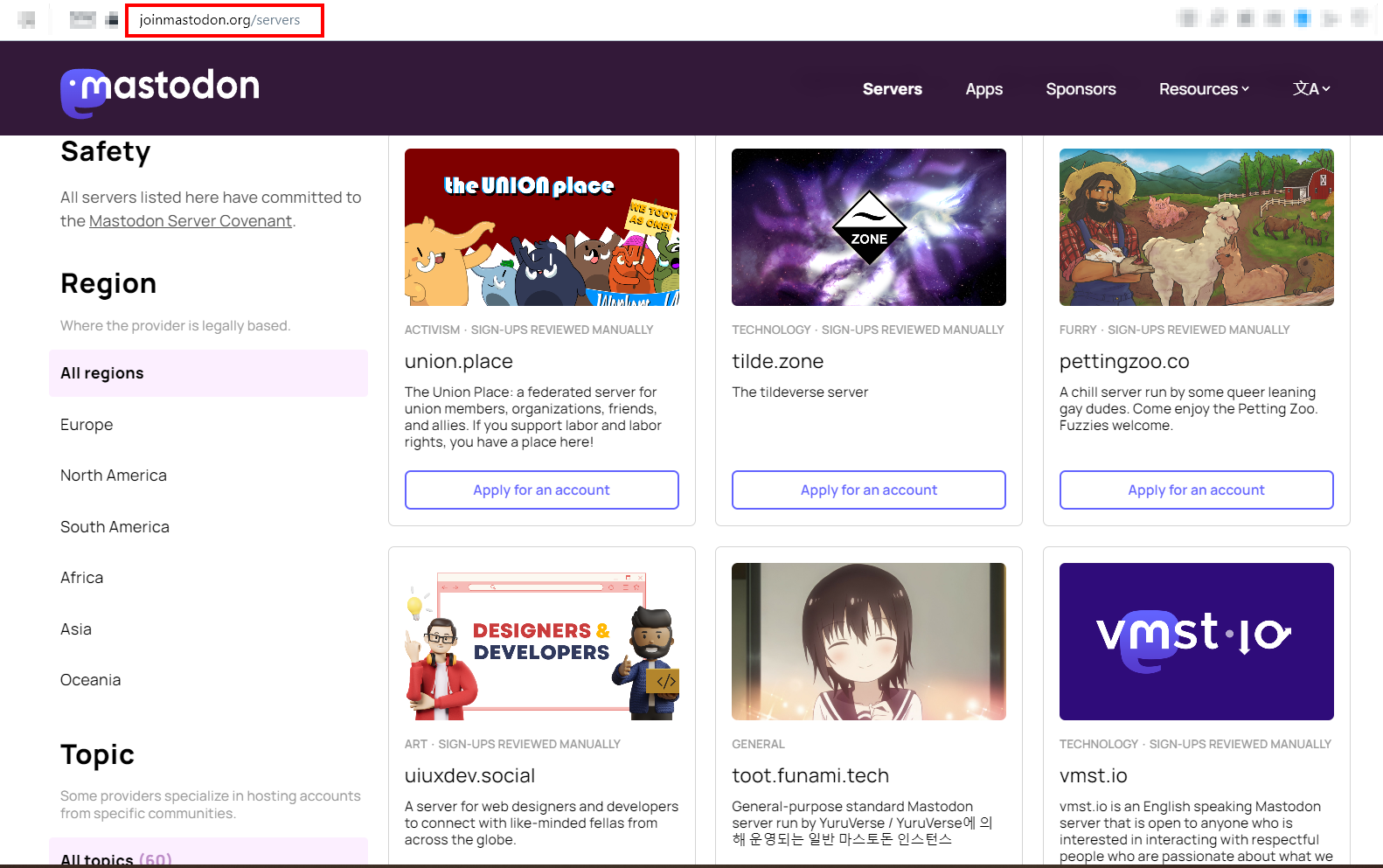1383x868 pixels.
Task: Click the ART category label on uiuxdev.social
Action: point(416,744)
